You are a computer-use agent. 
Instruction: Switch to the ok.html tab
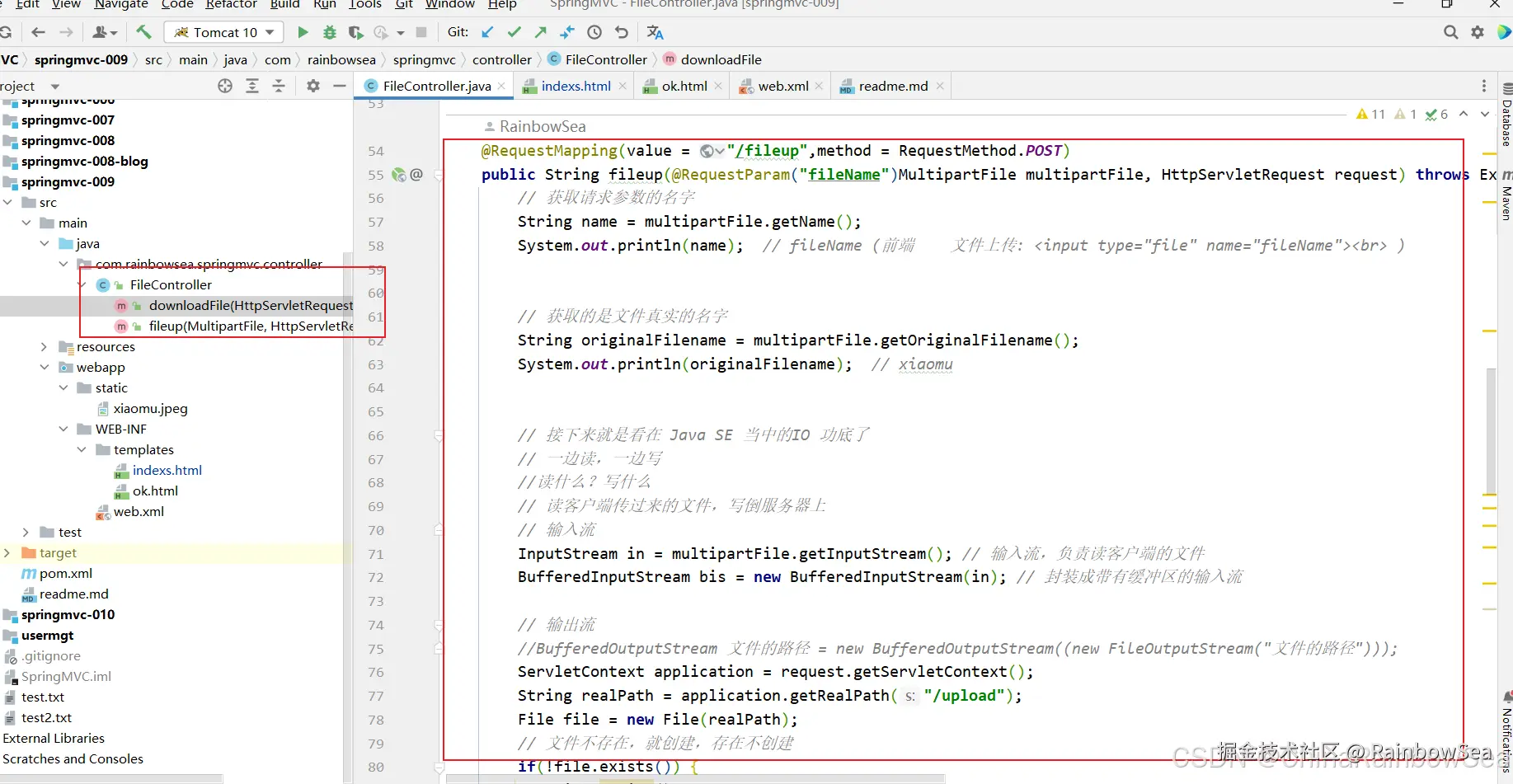tap(684, 86)
